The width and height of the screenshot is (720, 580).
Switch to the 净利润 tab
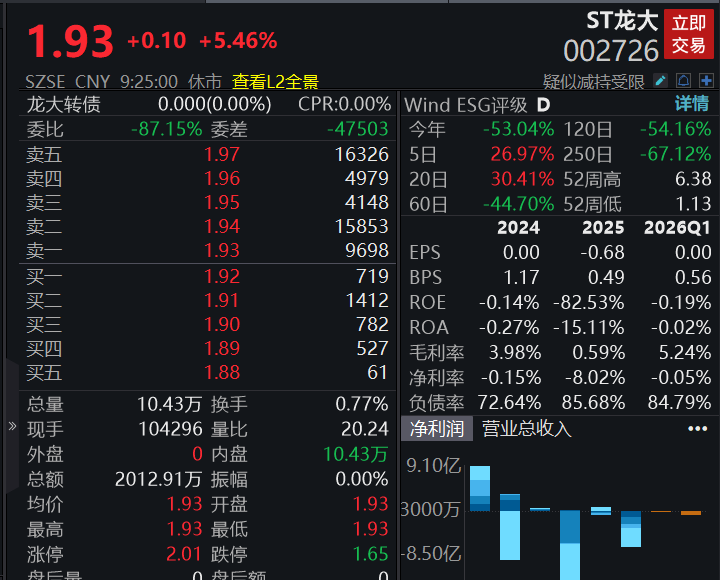pyautogui.click(x=437, y=428)
